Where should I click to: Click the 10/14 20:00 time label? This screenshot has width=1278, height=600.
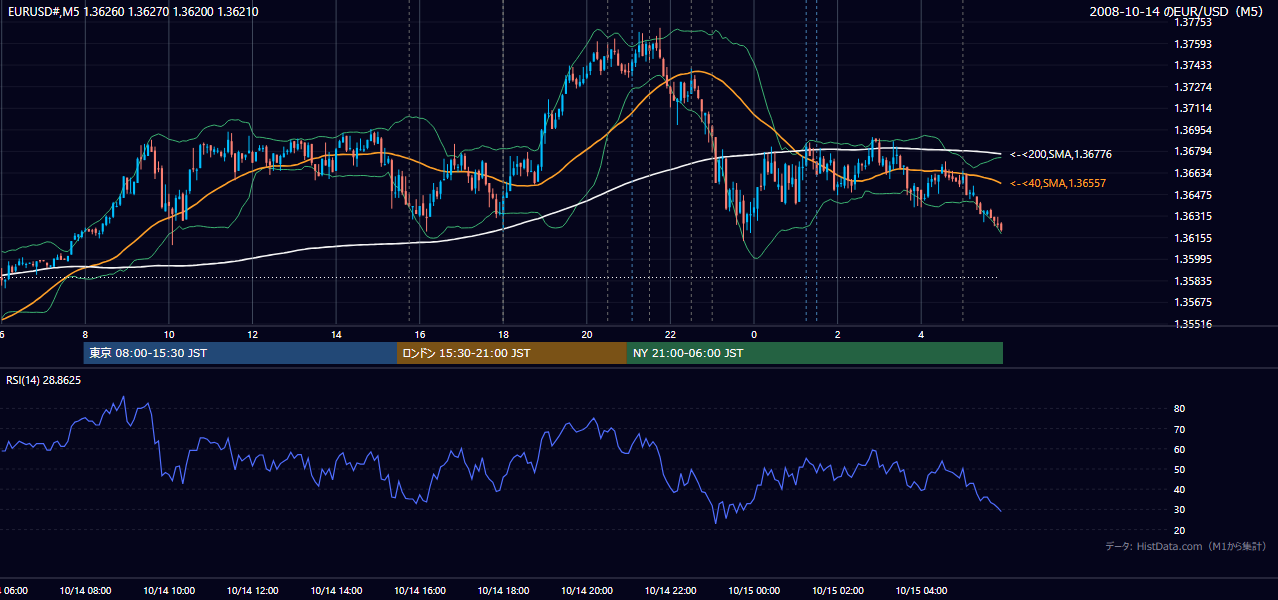[587, 591]
